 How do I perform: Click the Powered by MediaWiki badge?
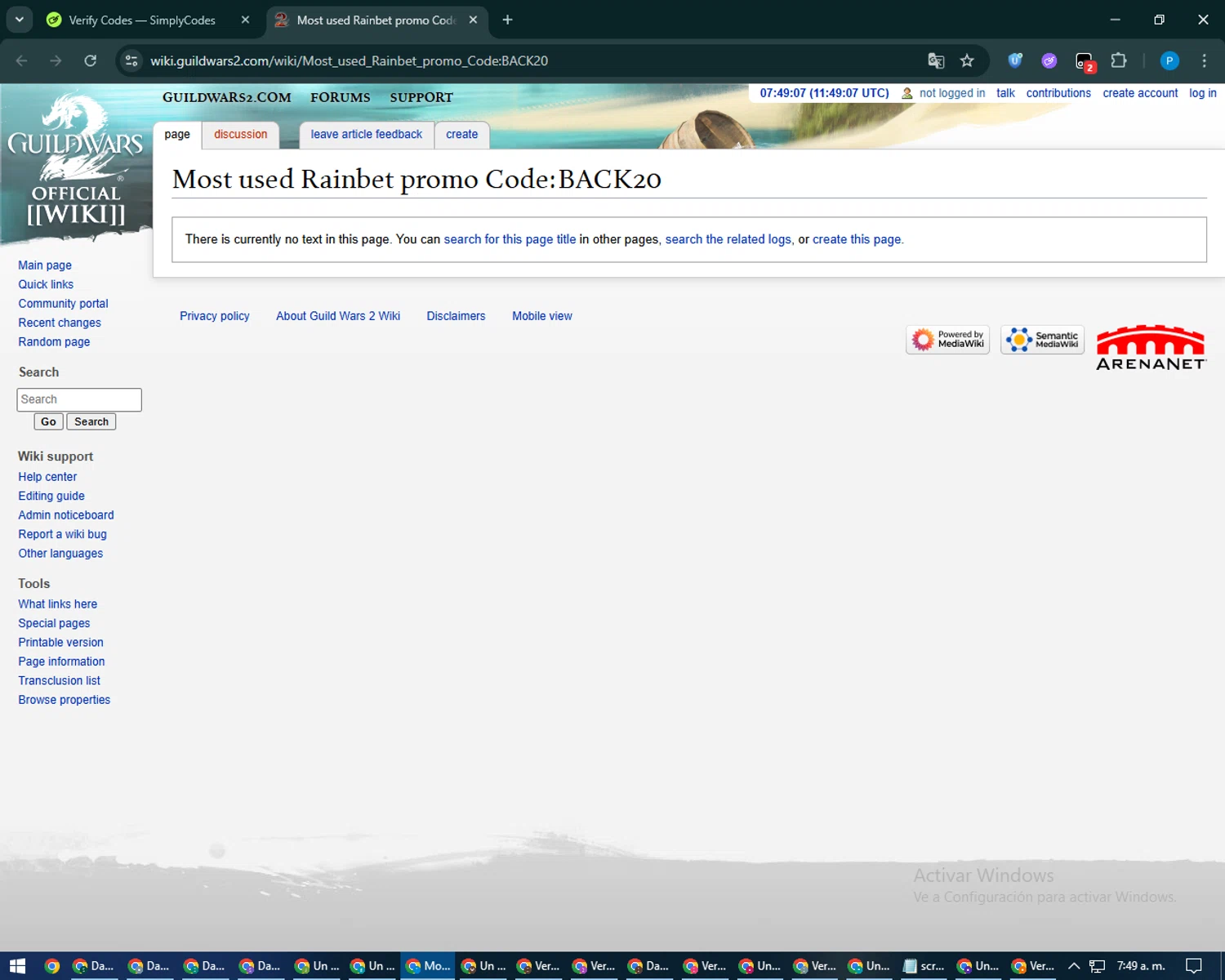(947, 340)
